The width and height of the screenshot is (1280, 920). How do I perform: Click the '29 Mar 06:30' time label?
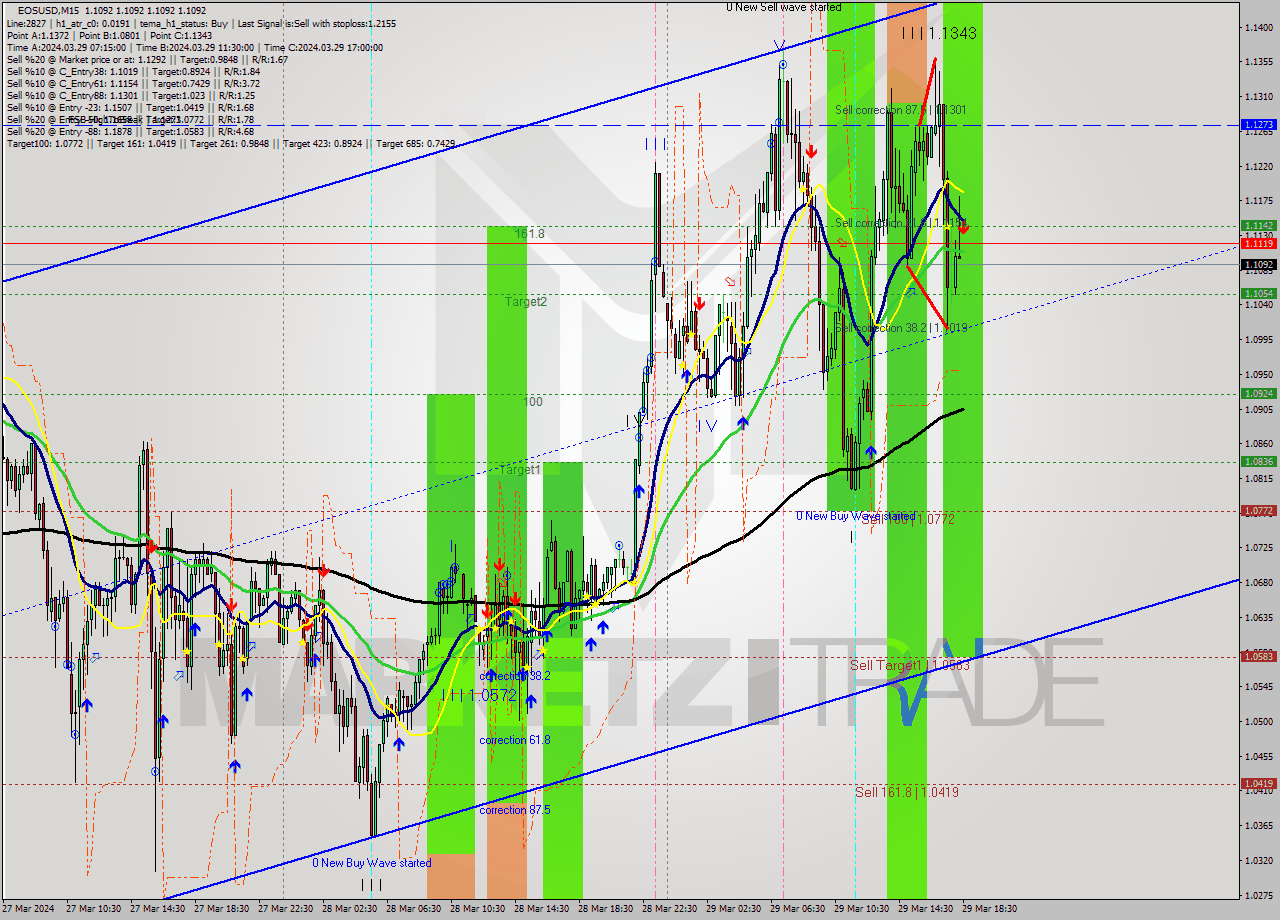click(x=797, y=909)
